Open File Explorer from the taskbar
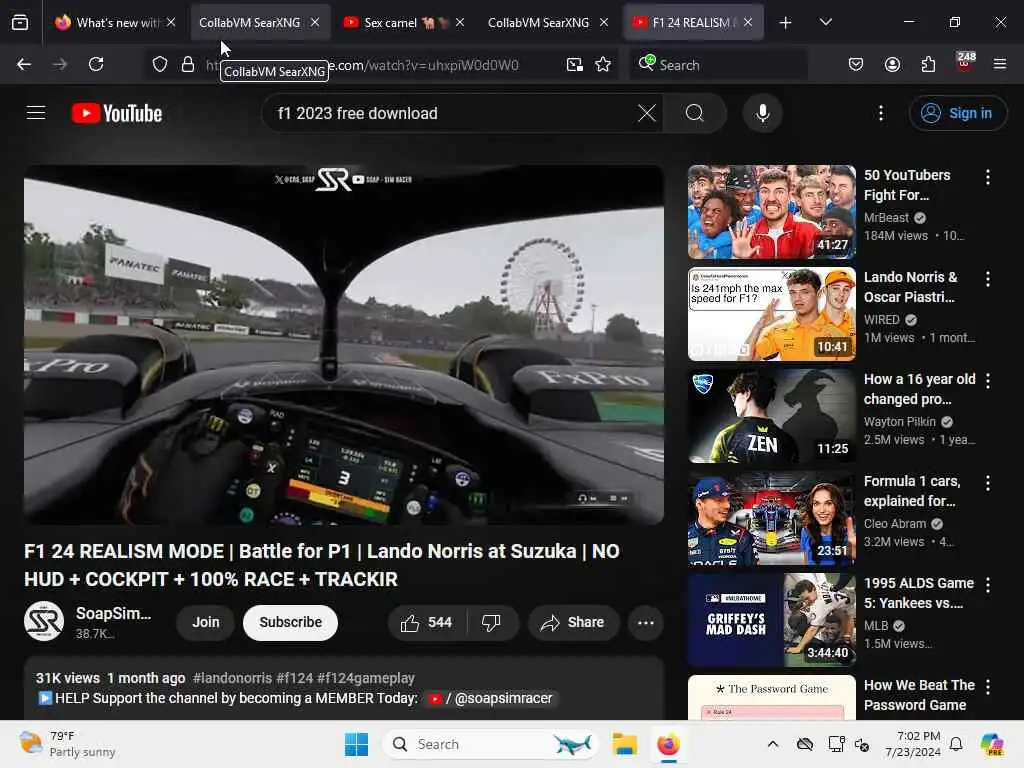This screenshot has width=1024, height=768. tap(624, 744)
